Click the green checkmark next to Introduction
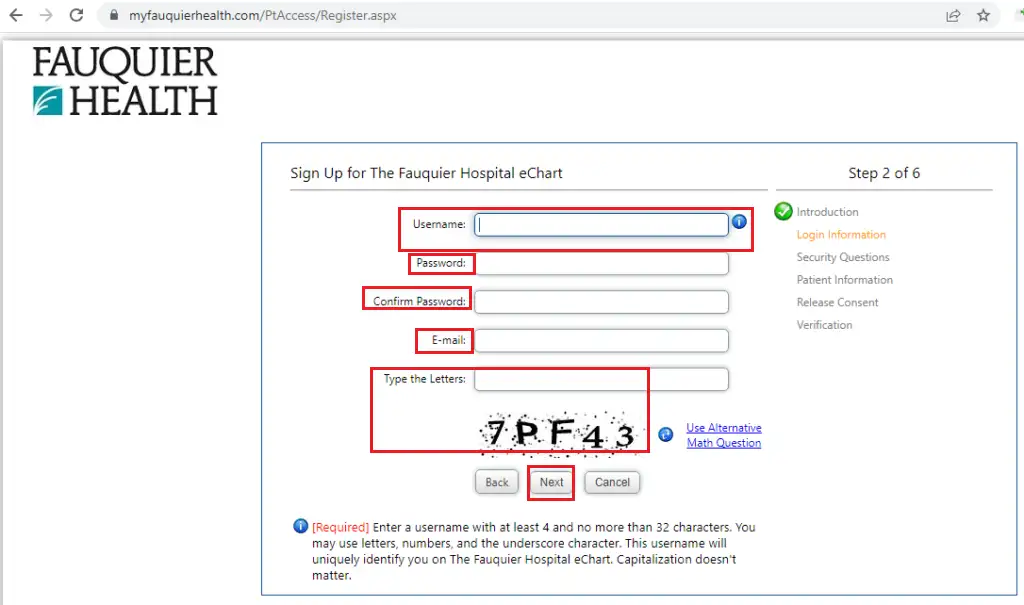Image resolution: width=1024 pixels, height=605 pixels. coord(783,211)
